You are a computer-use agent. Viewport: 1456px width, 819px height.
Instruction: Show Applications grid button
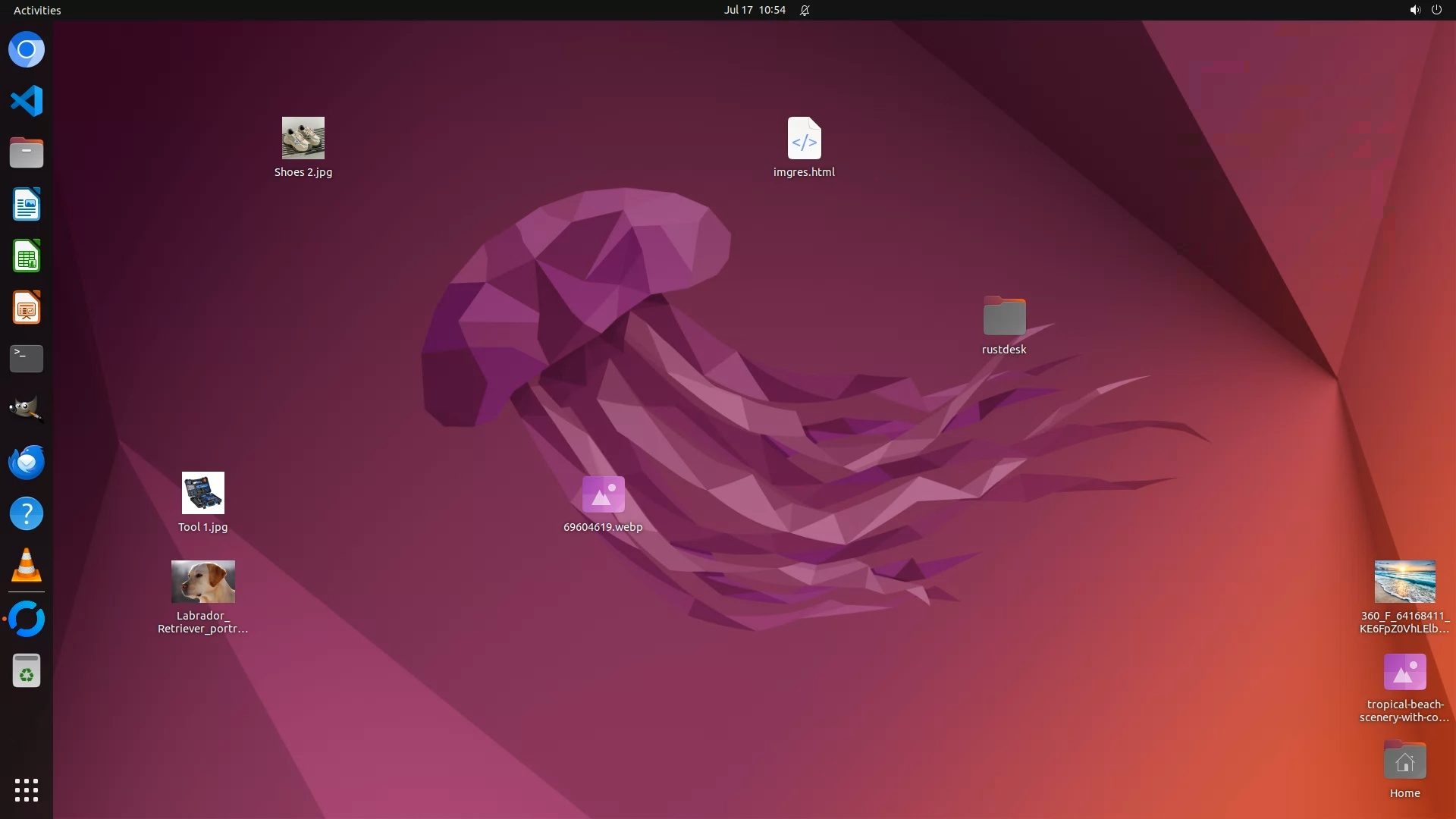click(x=27, y=789)
